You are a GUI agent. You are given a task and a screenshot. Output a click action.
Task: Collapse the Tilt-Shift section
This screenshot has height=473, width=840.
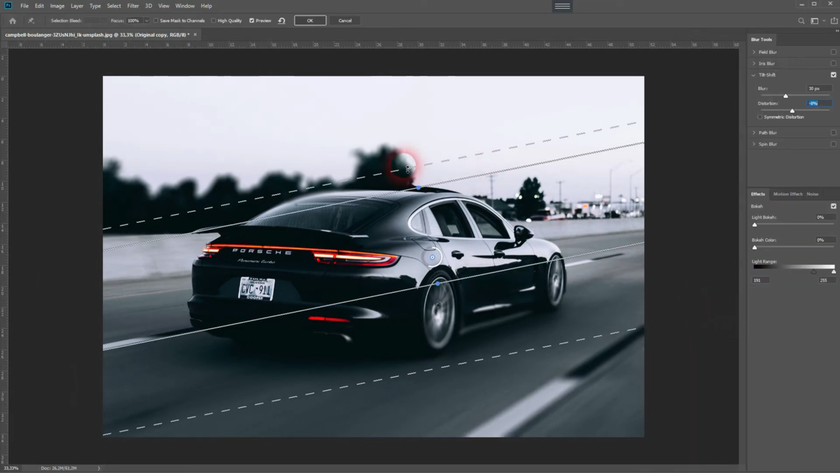tap(754, 75)
